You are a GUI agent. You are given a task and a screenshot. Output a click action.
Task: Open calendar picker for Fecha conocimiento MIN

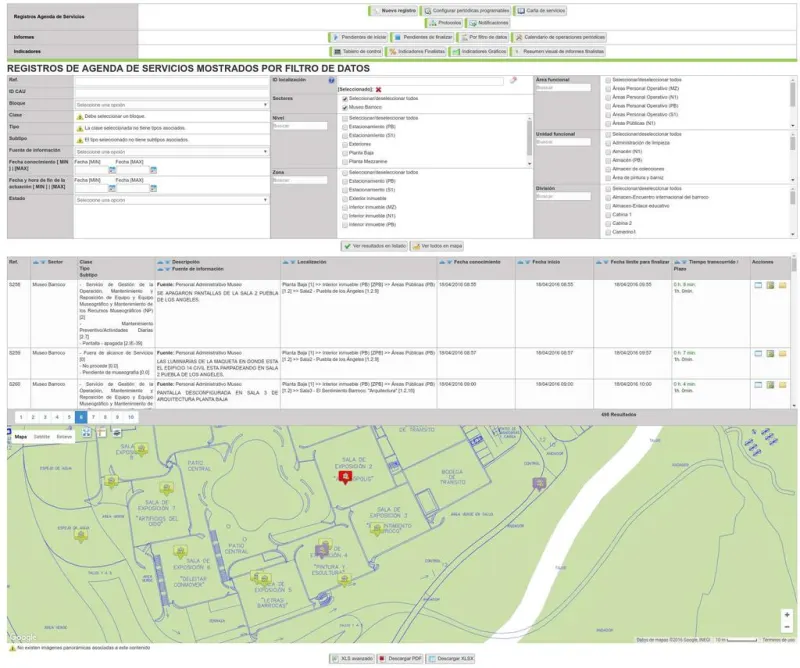pyautogui.click(x=112, y=170)
